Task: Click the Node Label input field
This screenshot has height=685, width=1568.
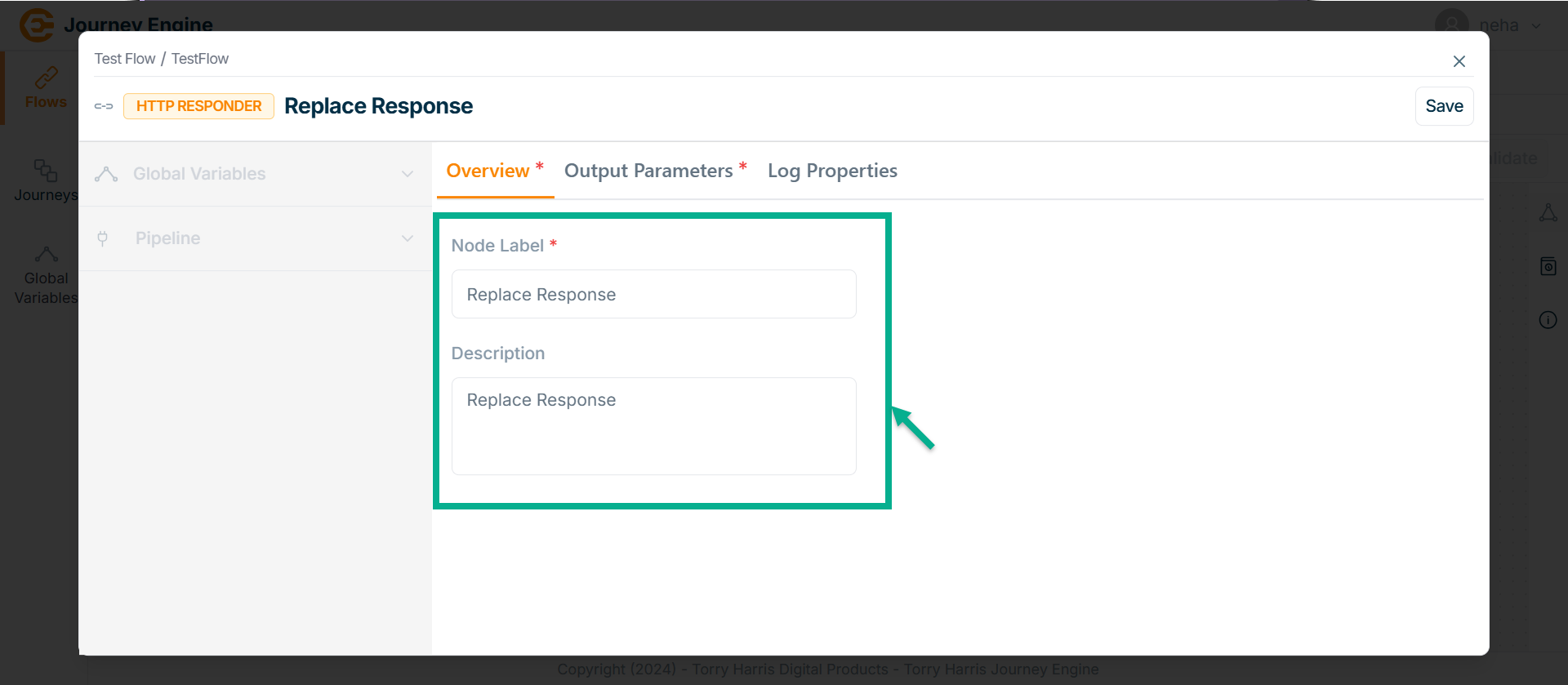Action: 653,294
